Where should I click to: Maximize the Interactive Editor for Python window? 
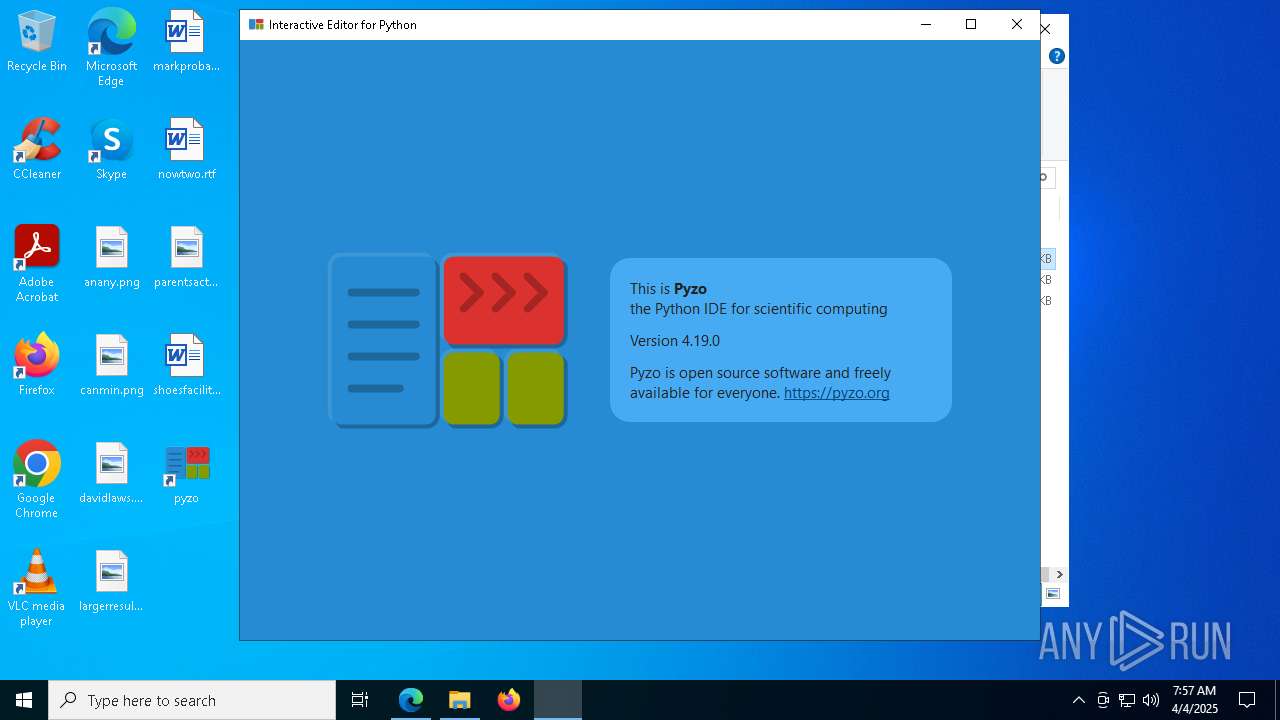pyautogui.click(x=971, y=25)
